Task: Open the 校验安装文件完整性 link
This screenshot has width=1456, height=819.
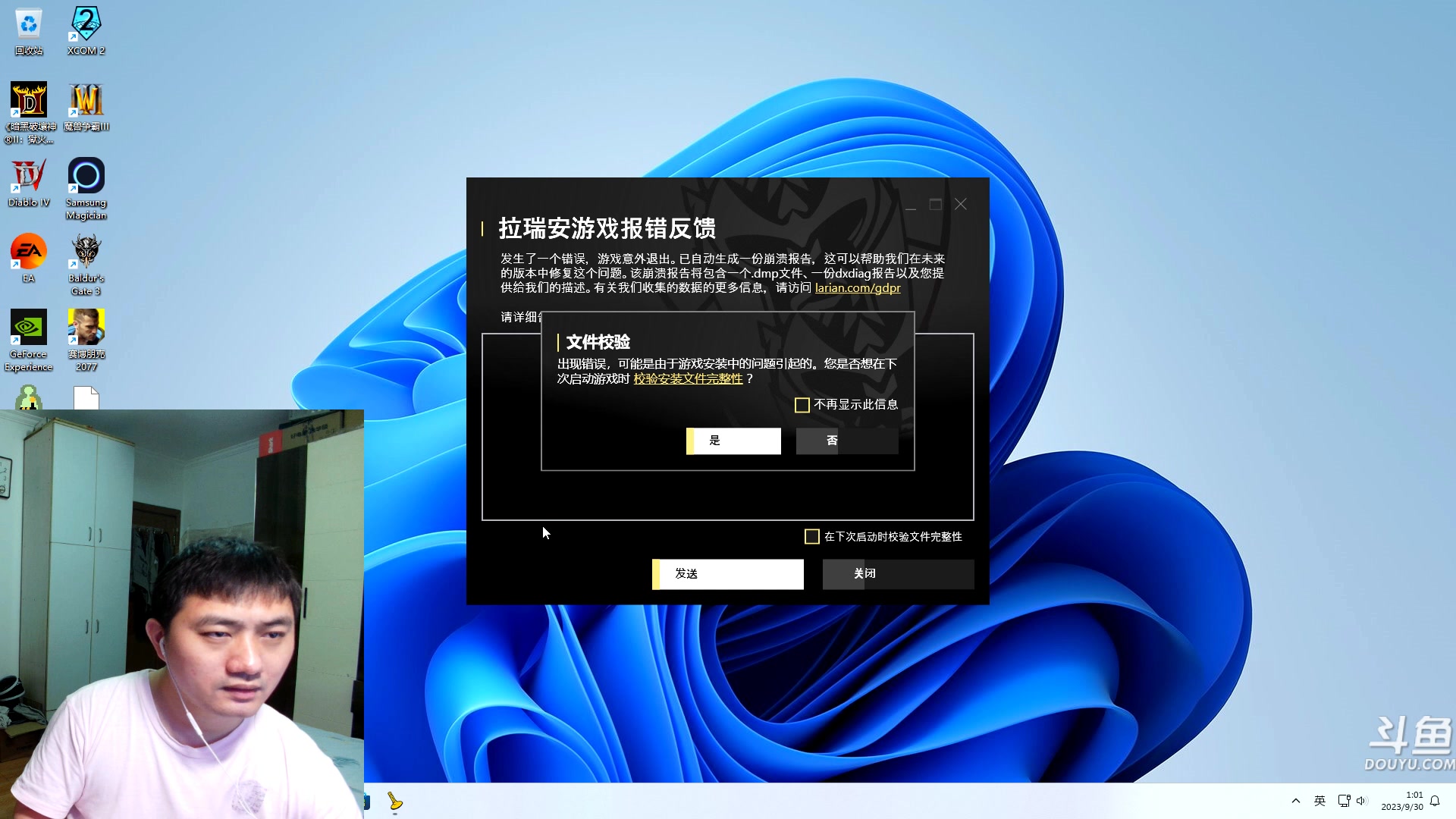Action: [688, 378]
